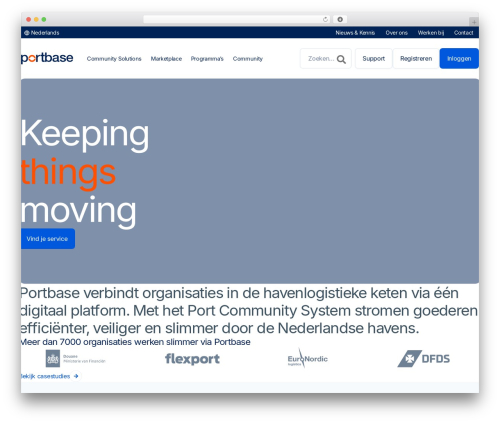Click the Registreren button
The image size is (500, 423).
pyautogui.click(x=416, y=59)
